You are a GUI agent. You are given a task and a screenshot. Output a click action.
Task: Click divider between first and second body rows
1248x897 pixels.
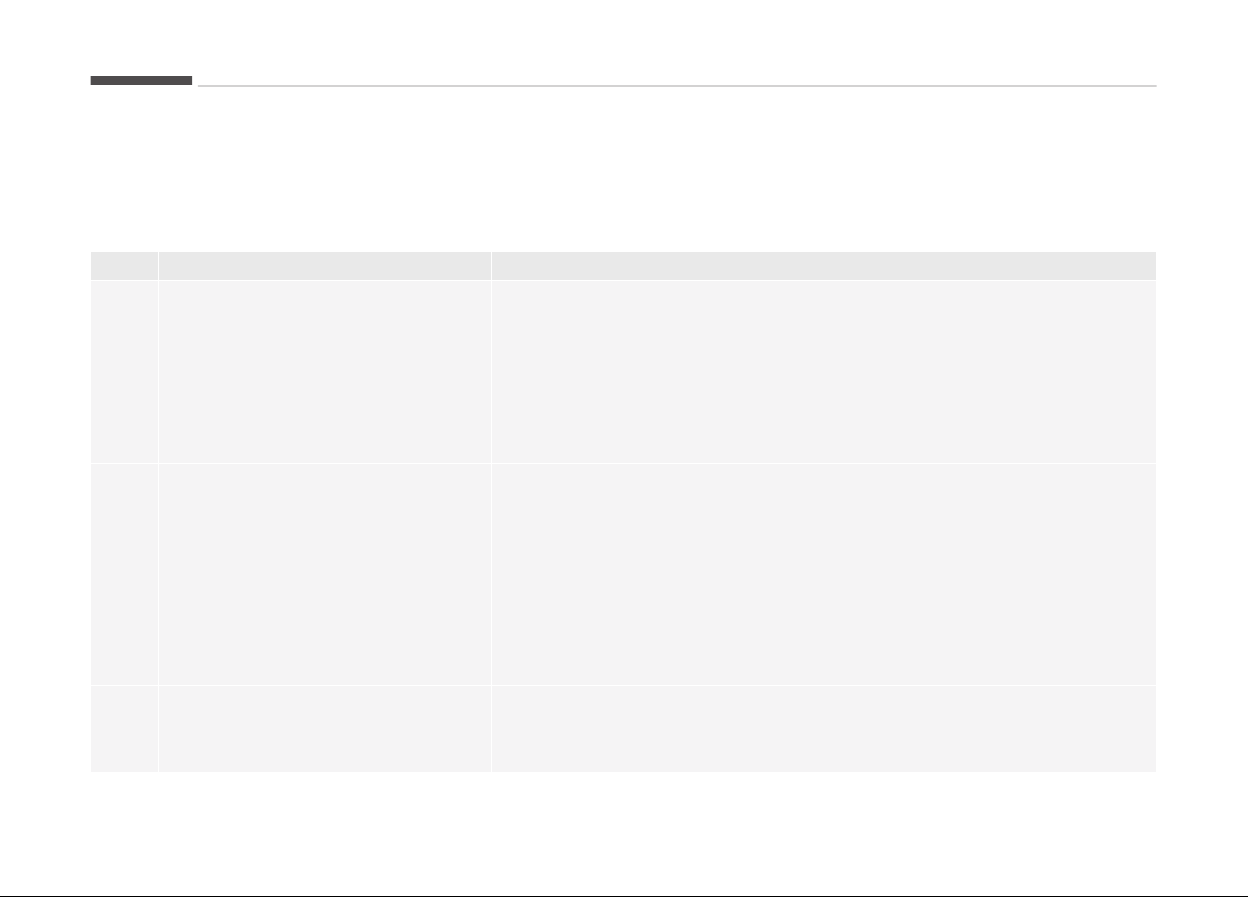click(x=623, y=462)
